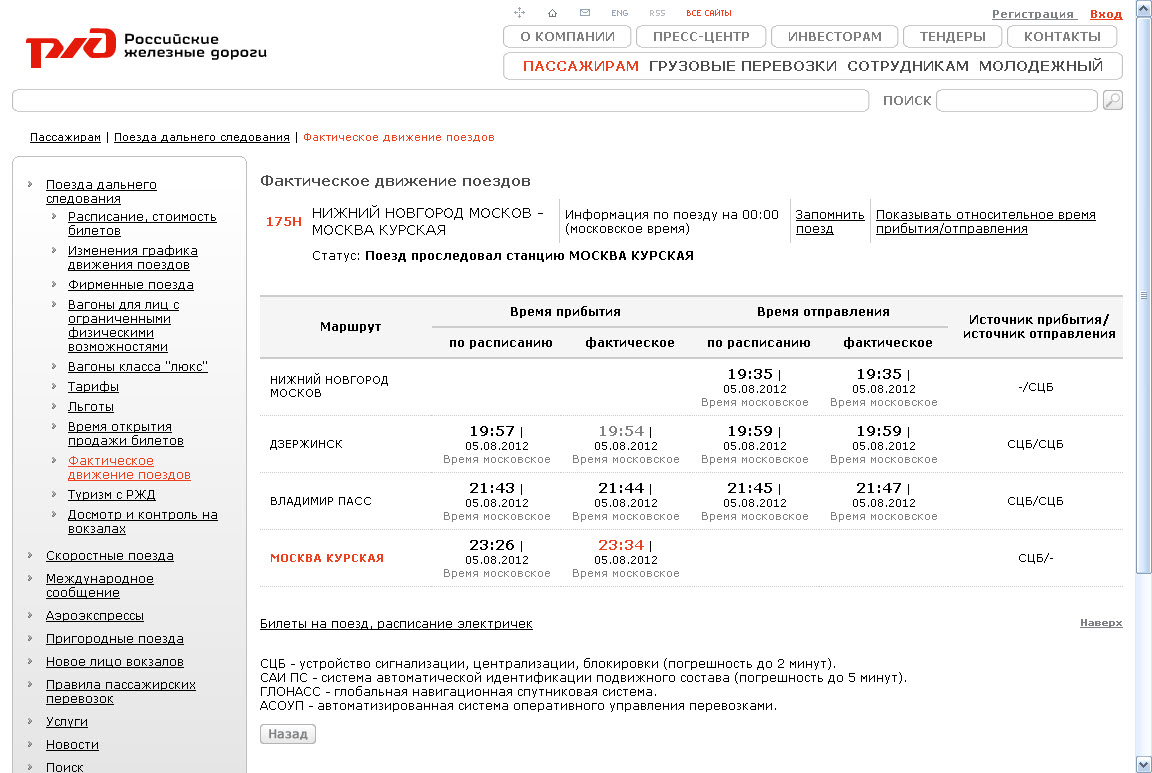1152x773 pixels.
Task: Expand 'Аэроэкспрессы' sidebar section
Action: point(95,616)
